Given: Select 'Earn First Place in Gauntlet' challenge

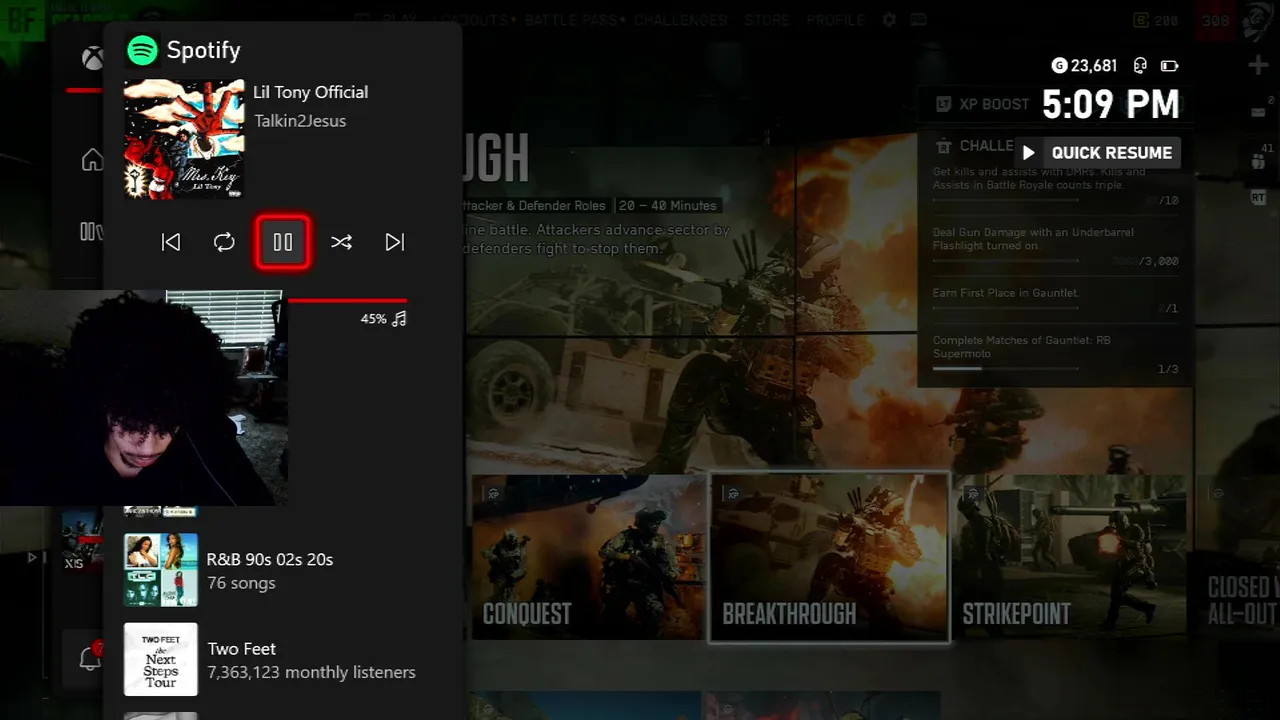Looking at the screenshot, I should tap(1055, 300).
